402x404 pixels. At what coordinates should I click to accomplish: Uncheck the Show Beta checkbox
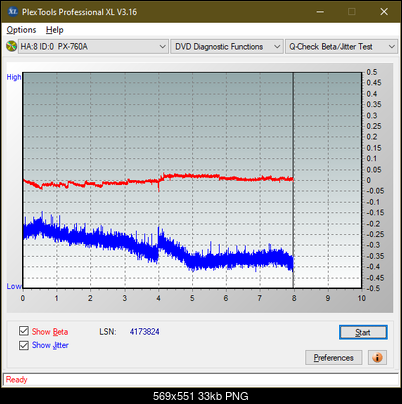[24, 331]
